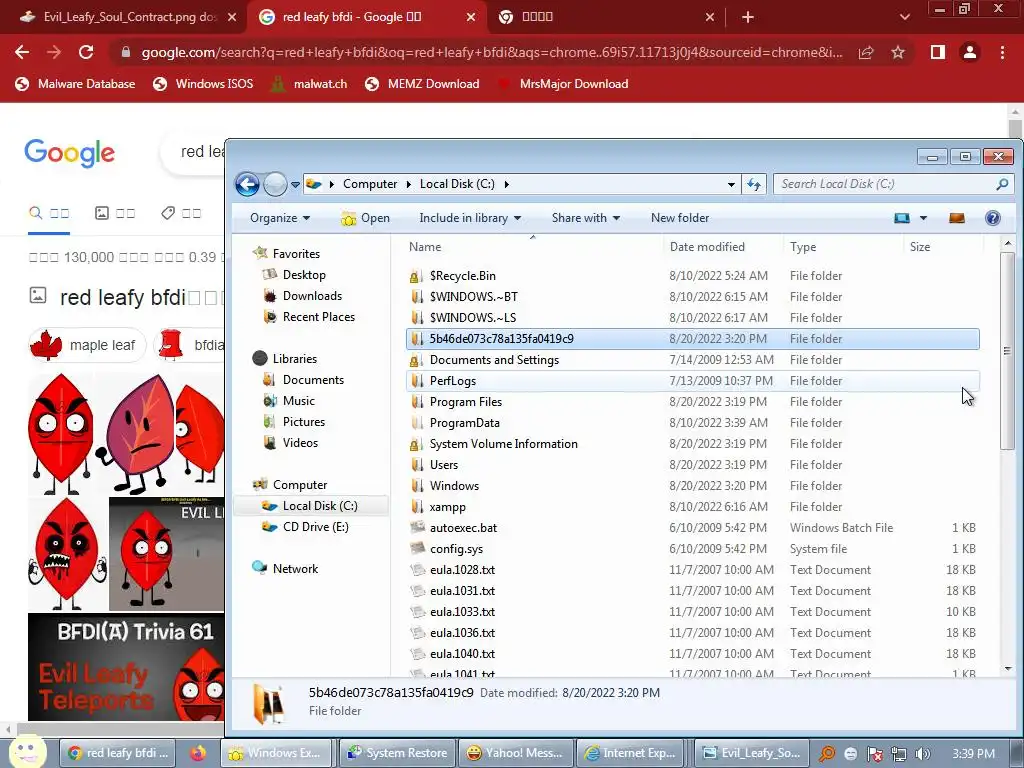Click the network tray icon

899,754
